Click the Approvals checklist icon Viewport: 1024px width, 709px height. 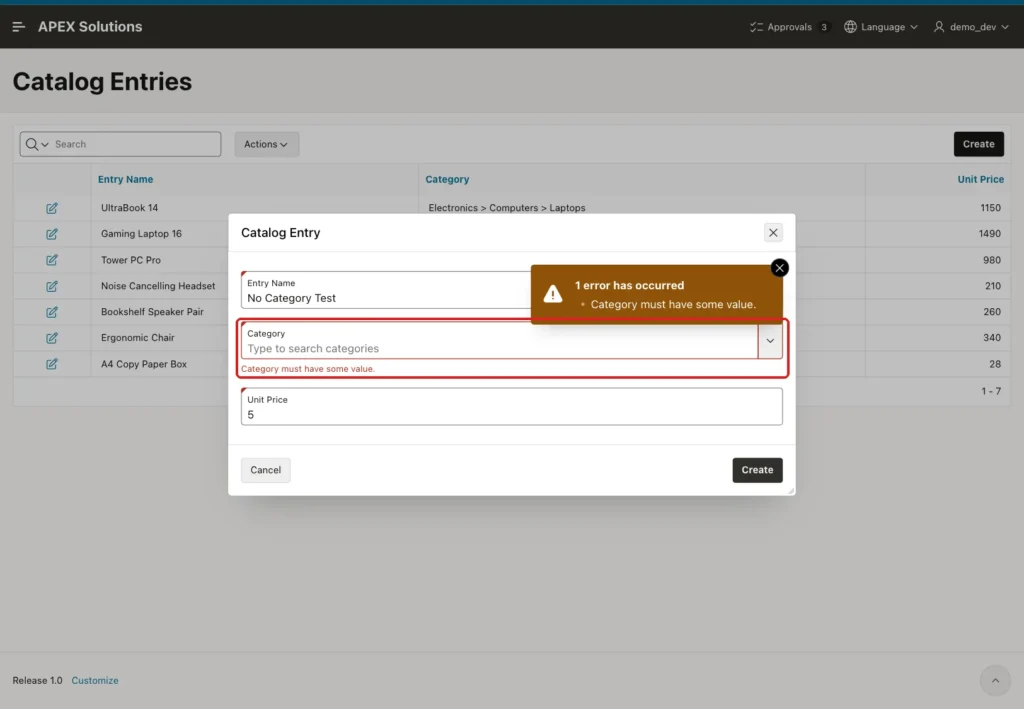(x=756, y=27)
